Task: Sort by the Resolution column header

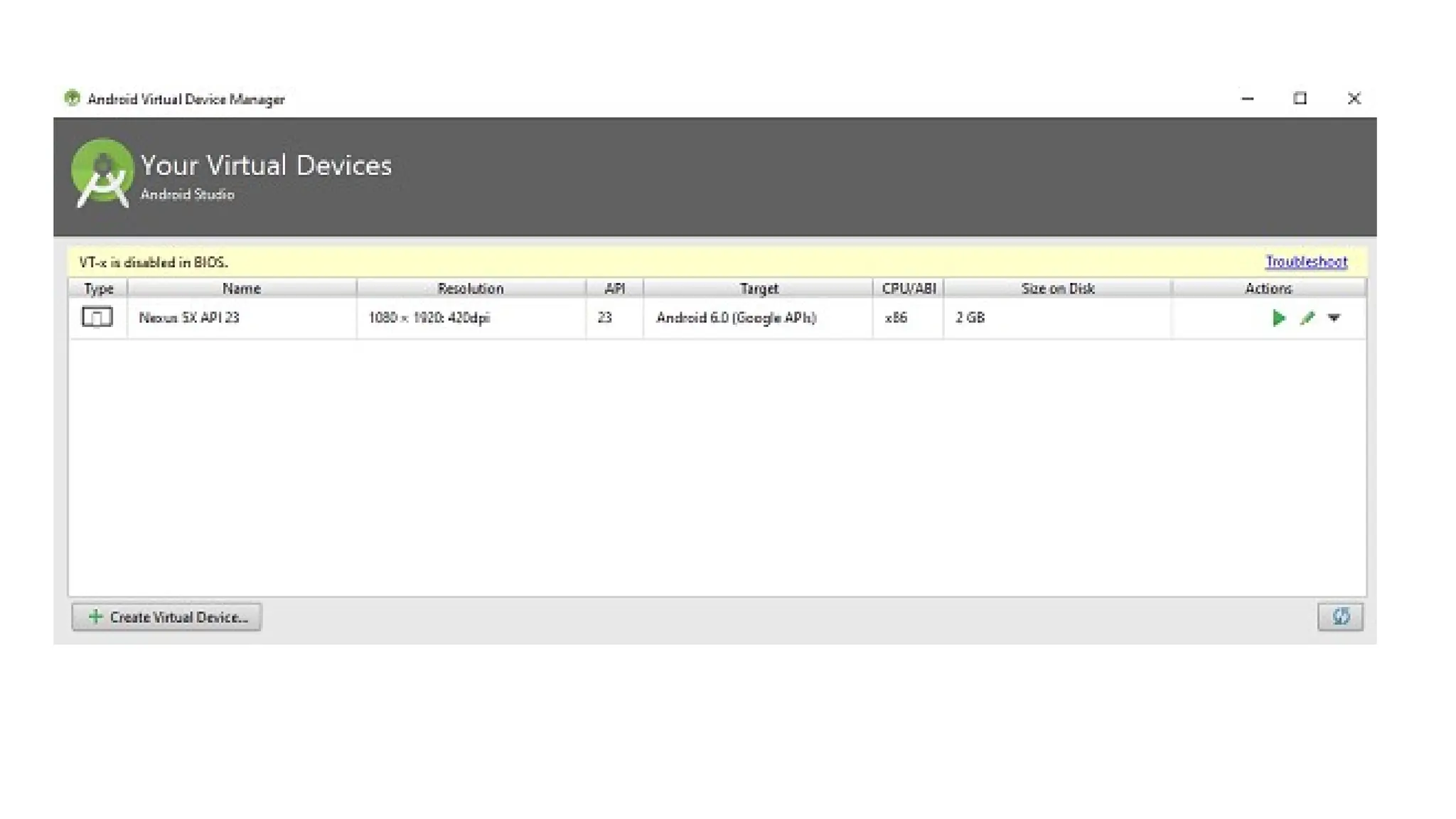Action: point(470,288)
